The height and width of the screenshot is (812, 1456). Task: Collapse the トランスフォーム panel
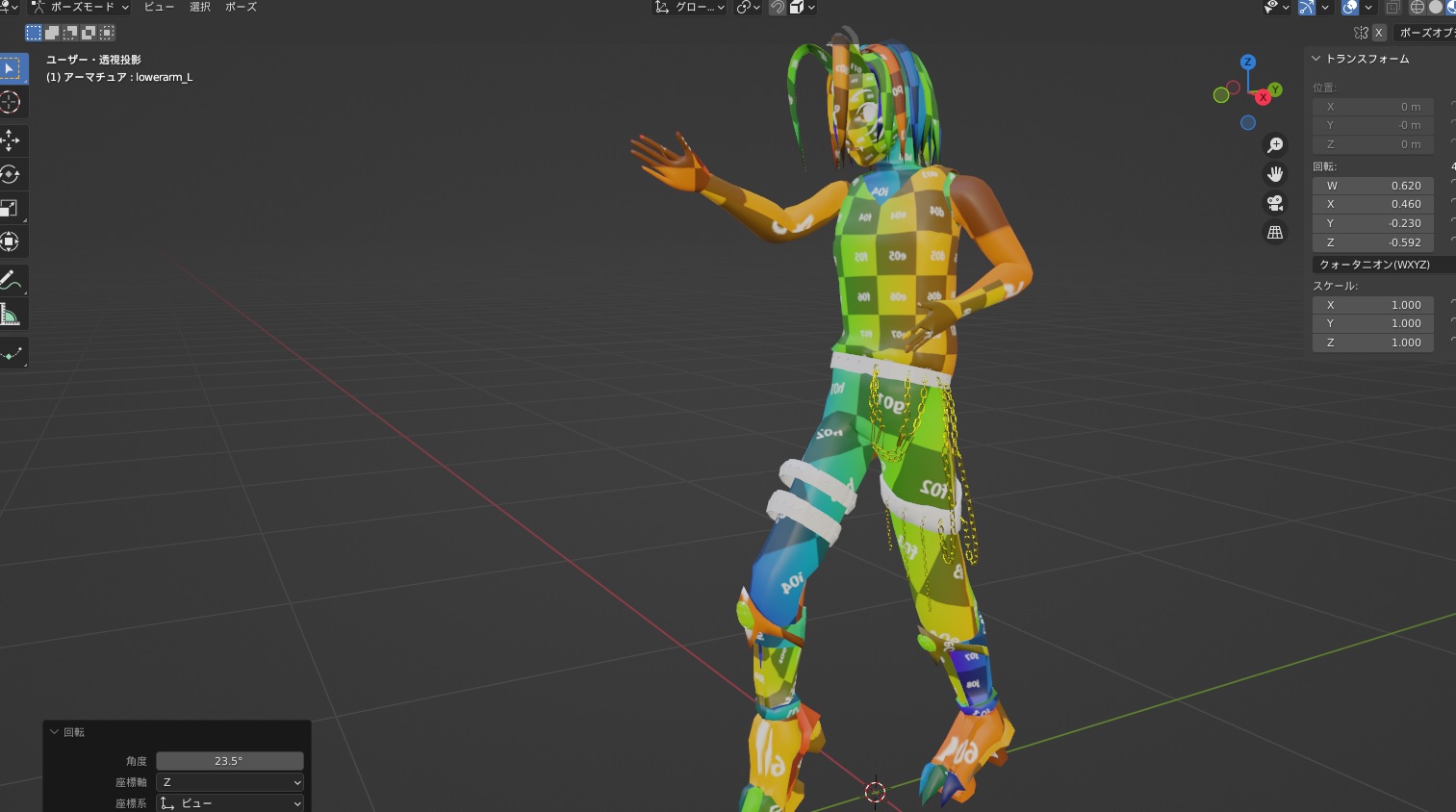point(1316,58)
